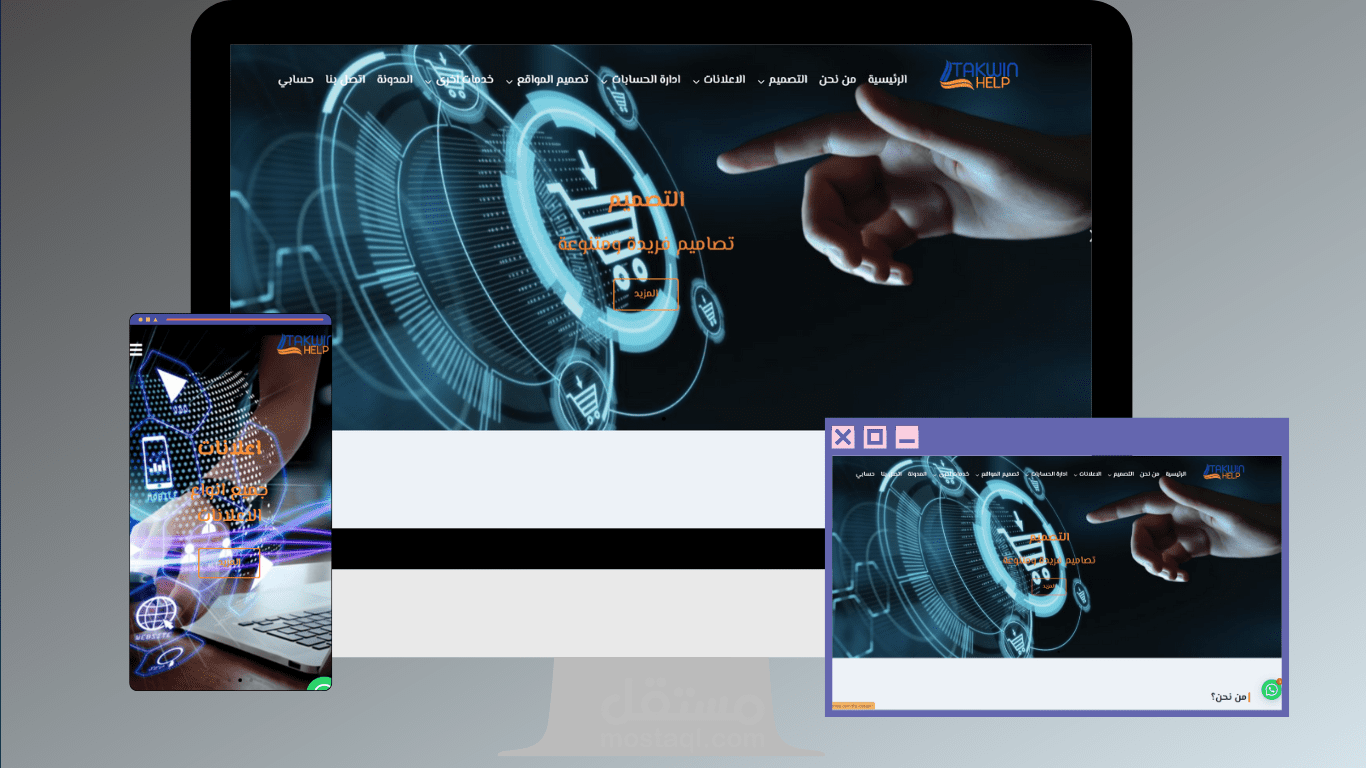Click the Takwin Help logo on the phone mockup
The height and width of the screenshot is (768, 1366).
(x=303, y=345)
